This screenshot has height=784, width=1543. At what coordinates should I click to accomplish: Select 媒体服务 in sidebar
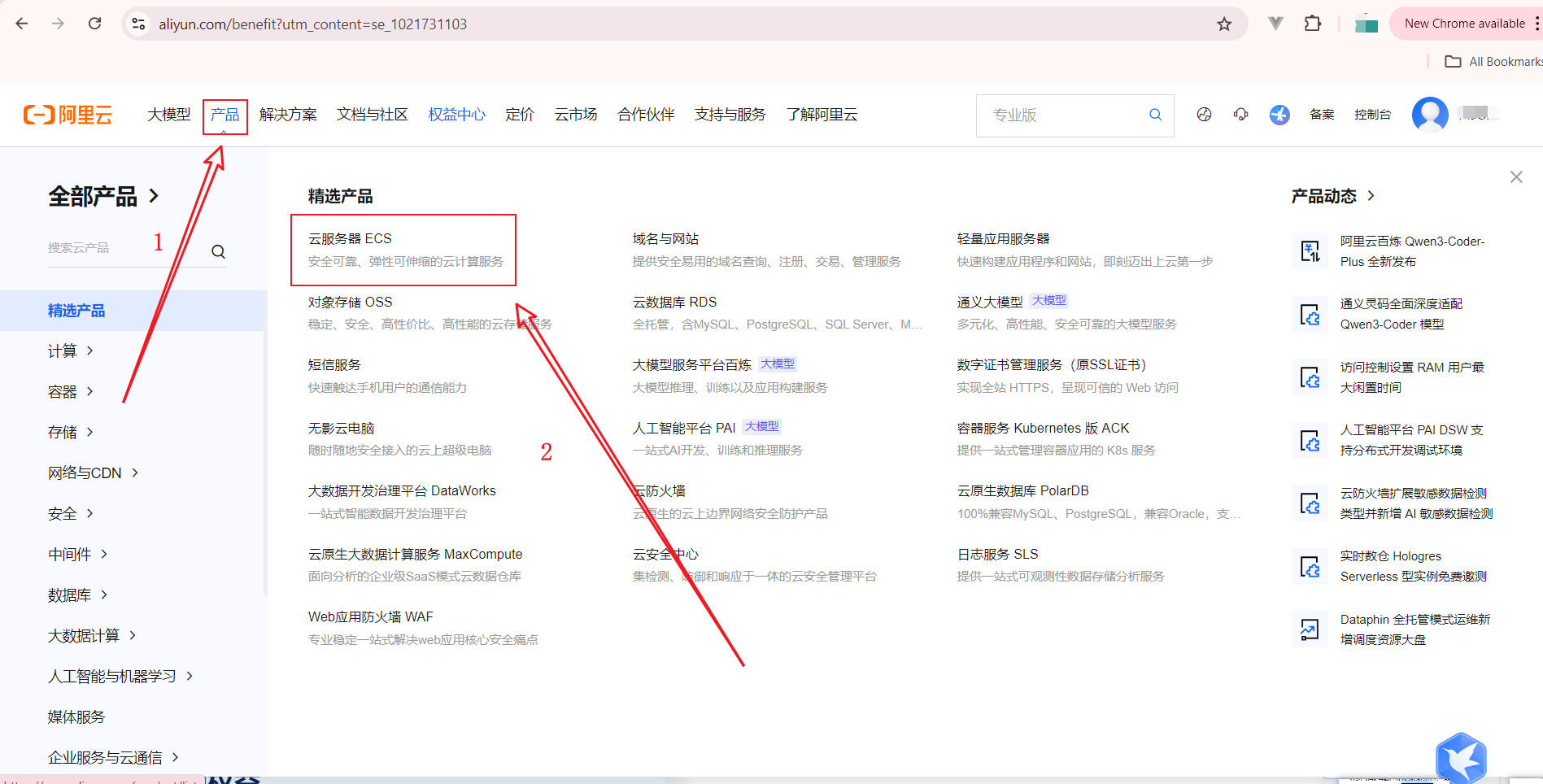coord(76,716)
